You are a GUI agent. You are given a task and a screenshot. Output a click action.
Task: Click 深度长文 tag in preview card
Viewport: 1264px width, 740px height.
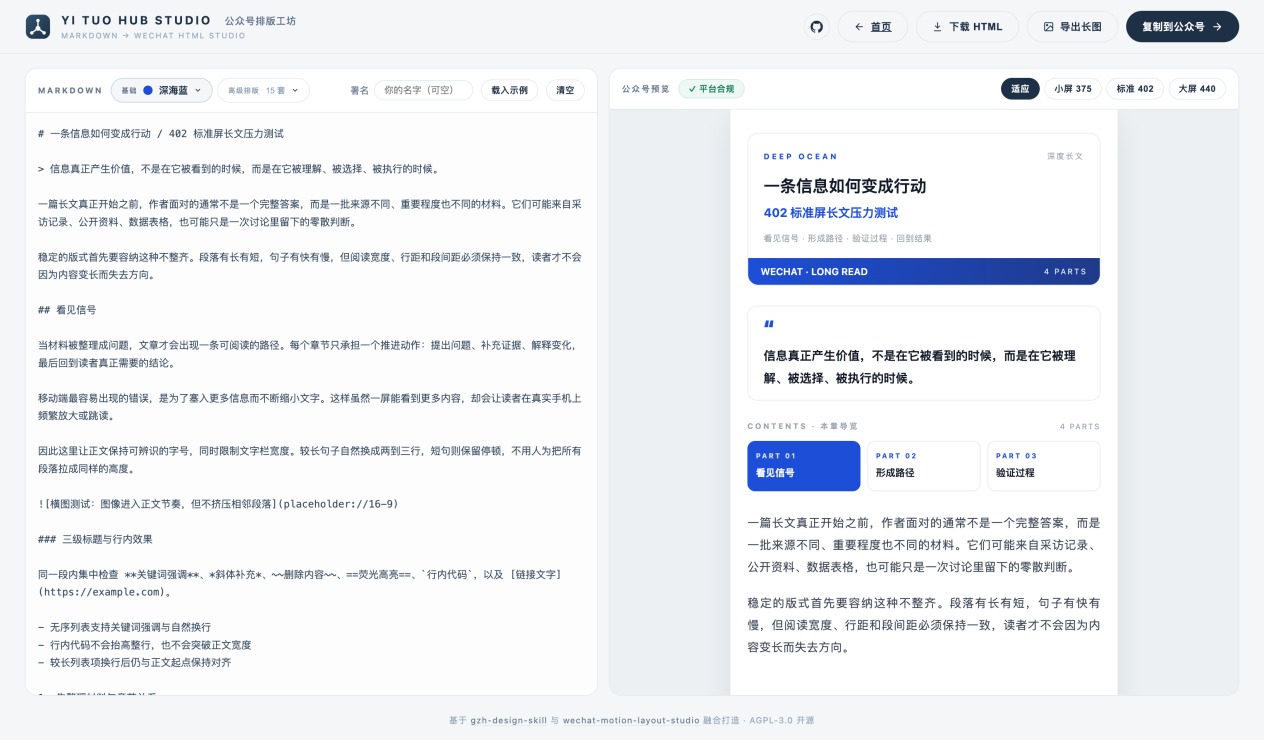point(1065,156)
